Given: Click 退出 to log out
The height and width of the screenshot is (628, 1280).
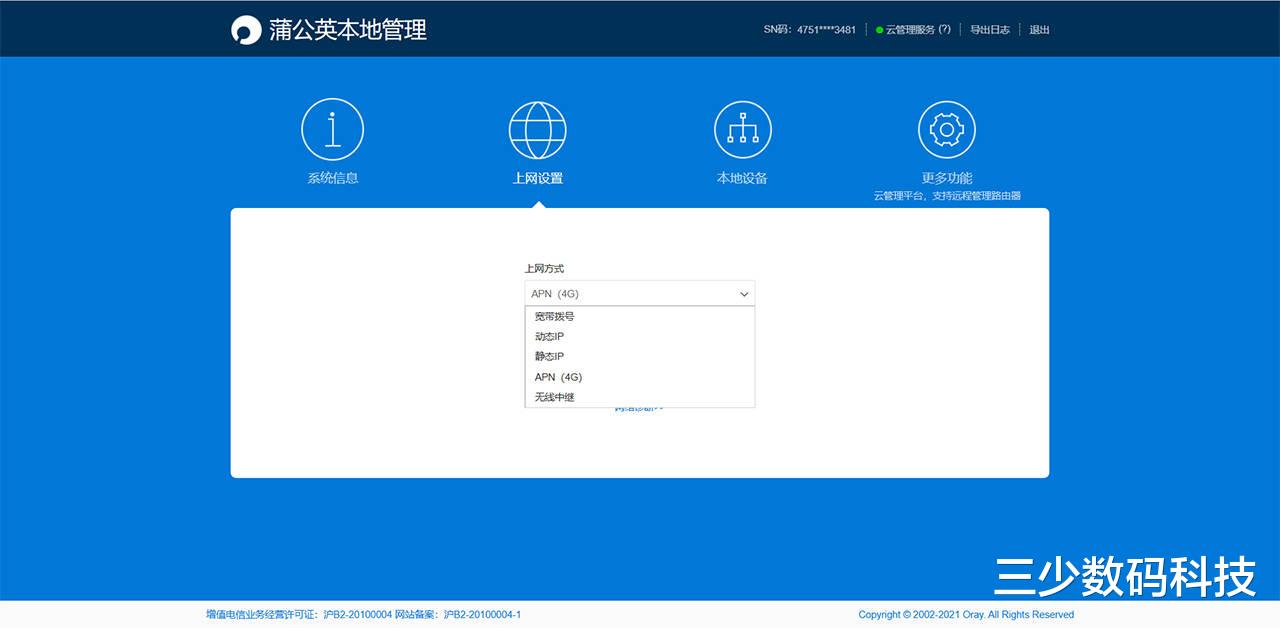Looking at the screenshot, I should pyautogui.click(x=1038, y=29).
